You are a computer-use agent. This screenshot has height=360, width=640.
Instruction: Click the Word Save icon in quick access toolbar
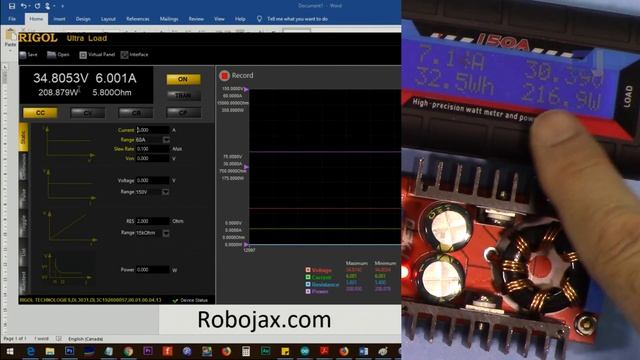[12, 6]
